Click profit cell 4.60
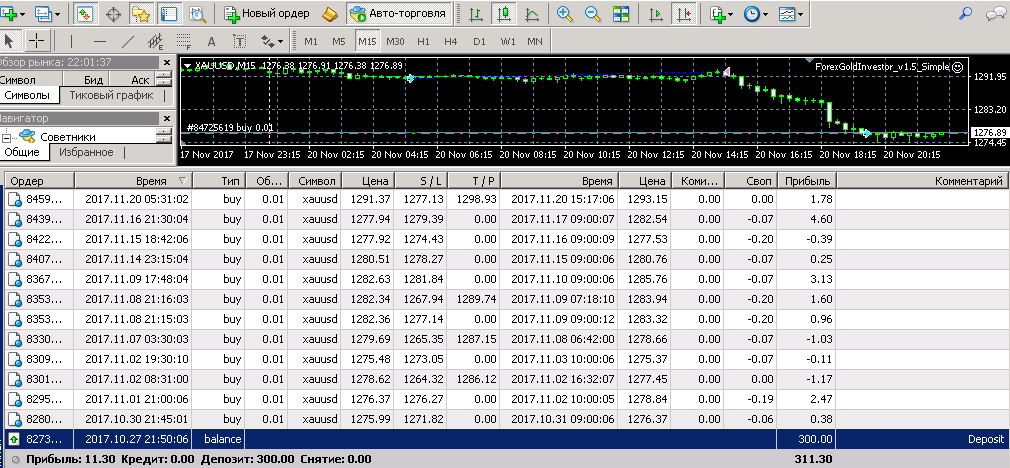This screenshot has height=468, width=1010. pos(807,220)
